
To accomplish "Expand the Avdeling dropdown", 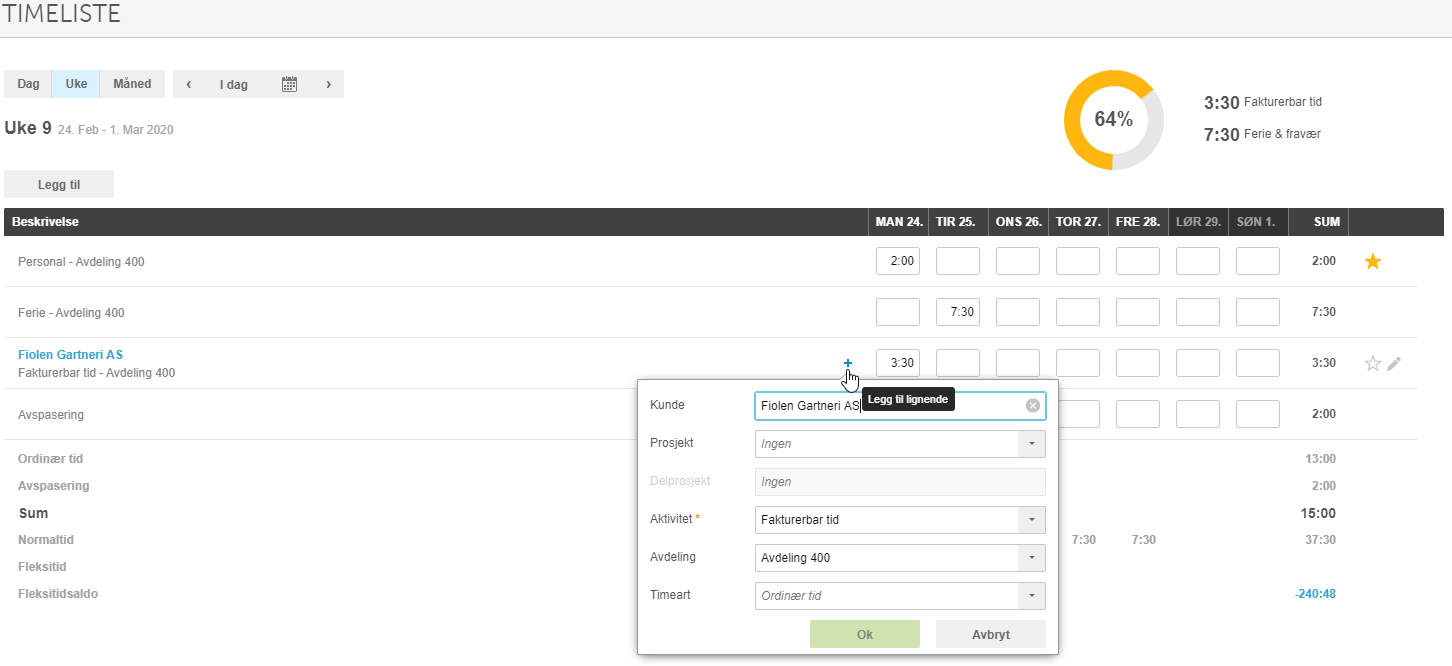I will [1031, 558].
